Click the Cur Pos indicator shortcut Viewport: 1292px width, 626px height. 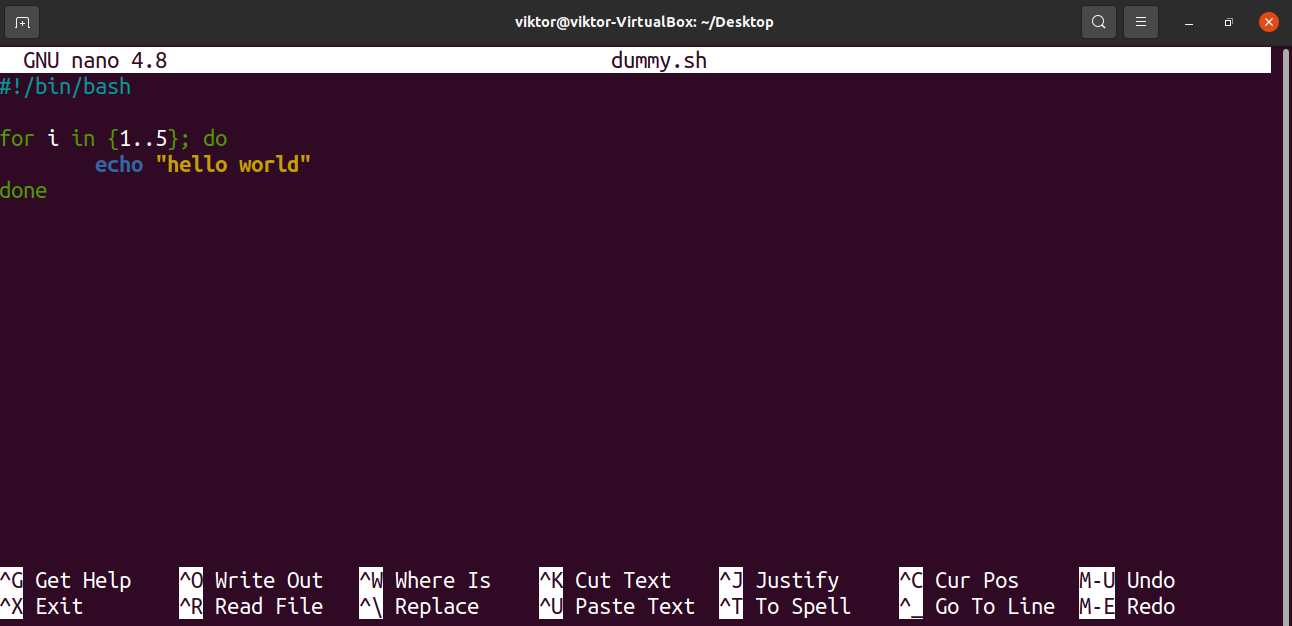tap(975, 580)
